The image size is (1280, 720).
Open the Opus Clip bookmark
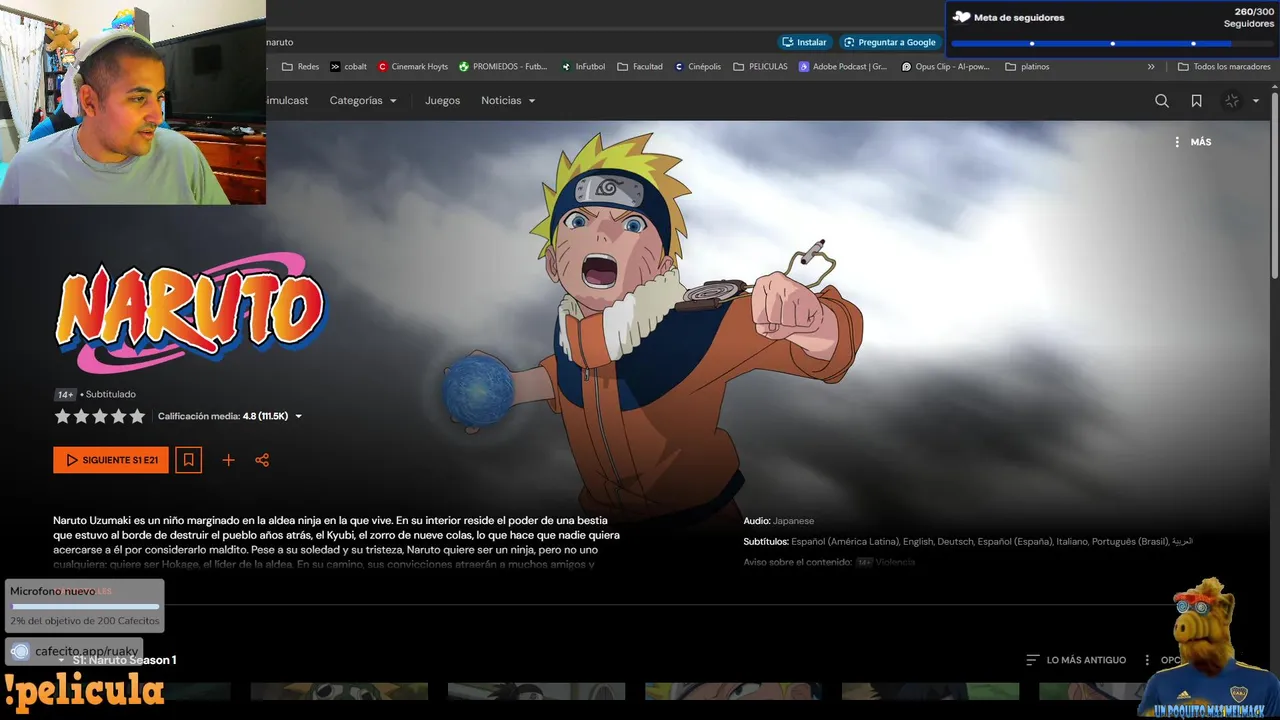point(946,67)
